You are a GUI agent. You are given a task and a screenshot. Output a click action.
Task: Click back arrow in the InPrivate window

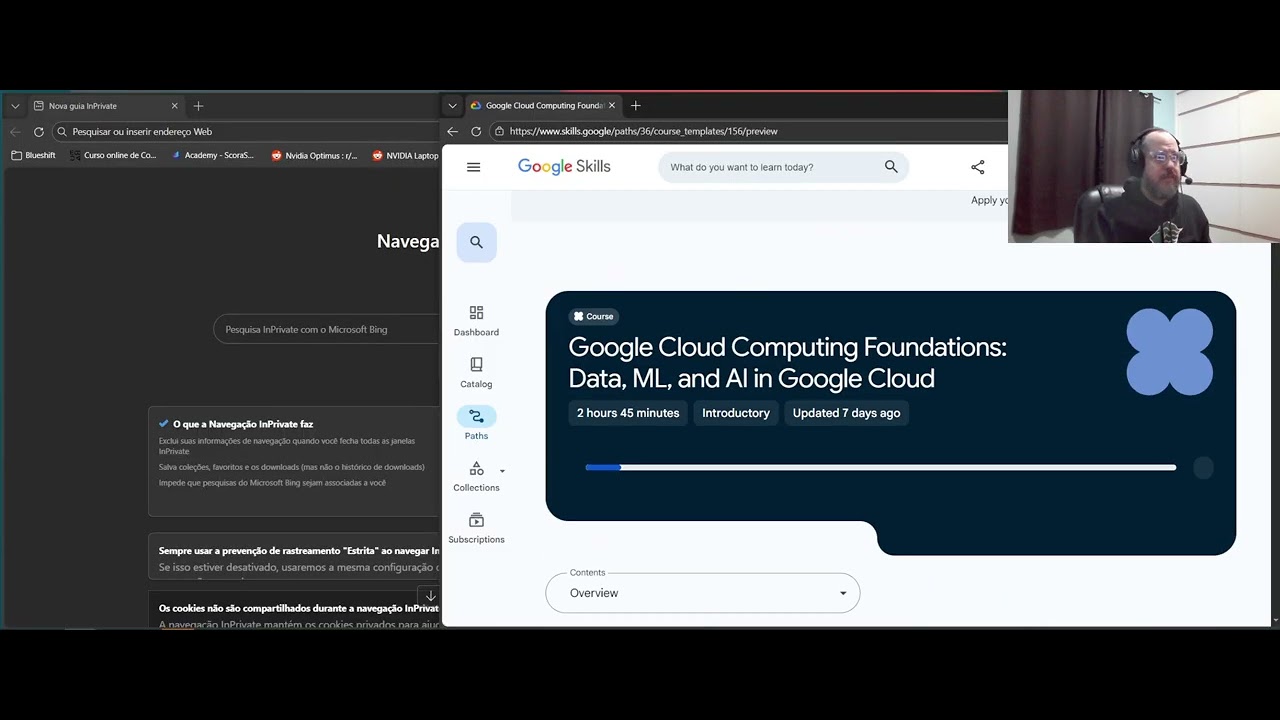pyautogui.click(x=15, y=131)
